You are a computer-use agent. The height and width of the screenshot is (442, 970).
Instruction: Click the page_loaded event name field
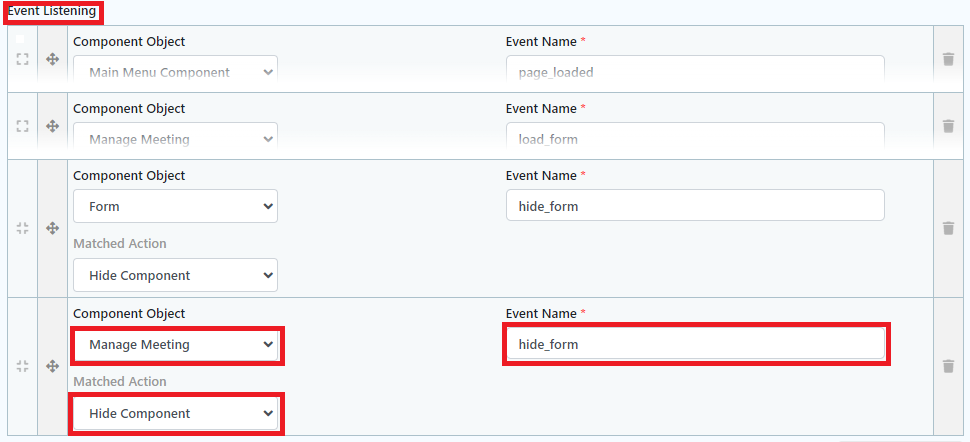[x=695, y=72]
